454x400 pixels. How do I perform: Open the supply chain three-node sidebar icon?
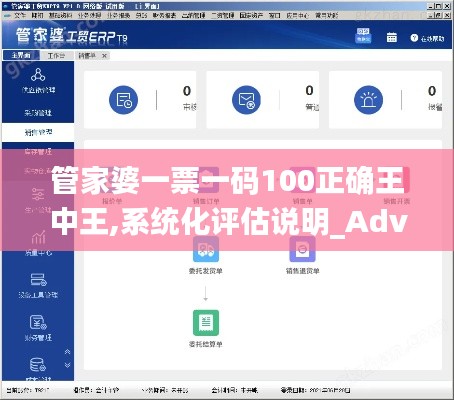click(38, 75)
